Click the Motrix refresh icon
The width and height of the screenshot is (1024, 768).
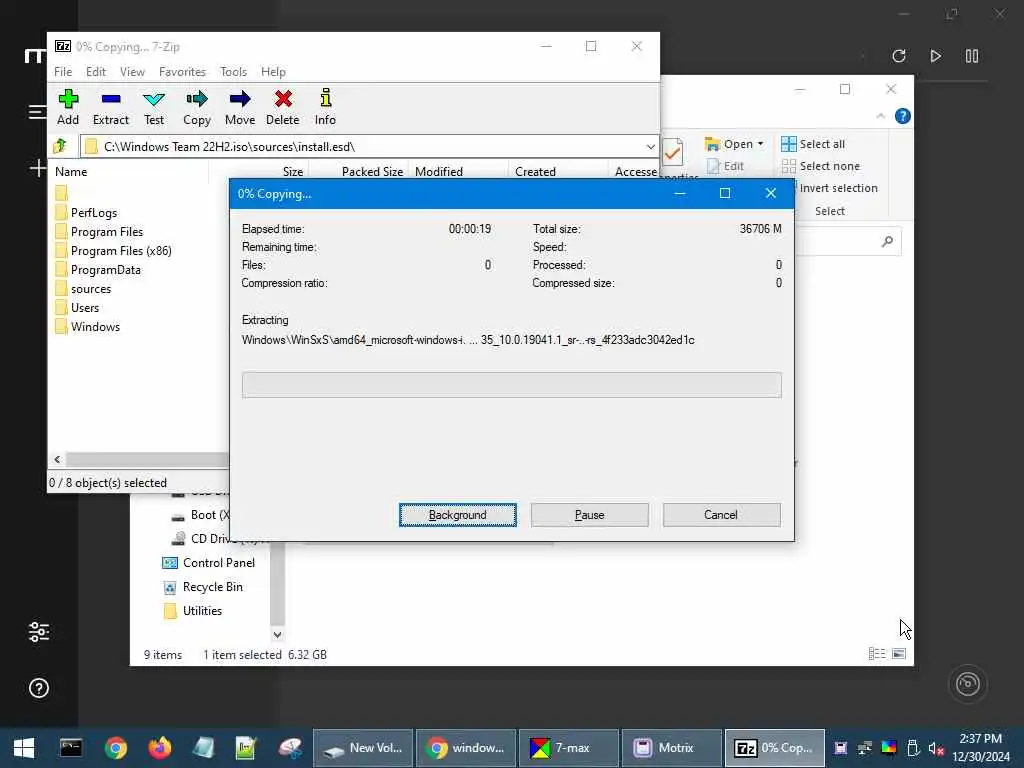(899, 56)
